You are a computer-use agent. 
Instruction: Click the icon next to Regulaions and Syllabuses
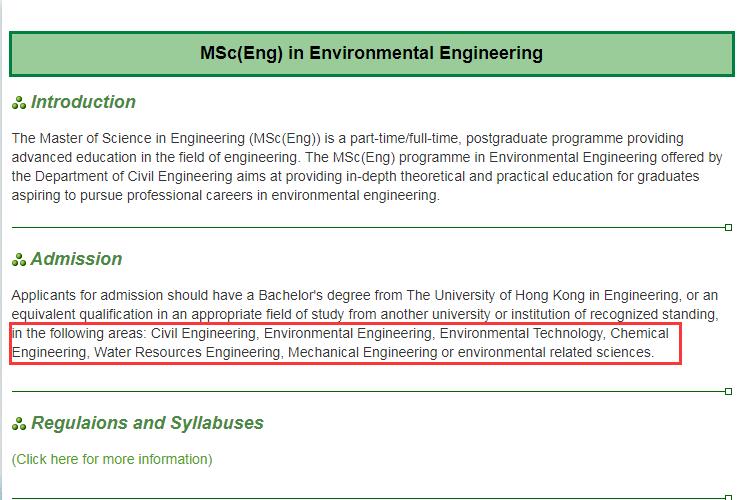point(19,424)
